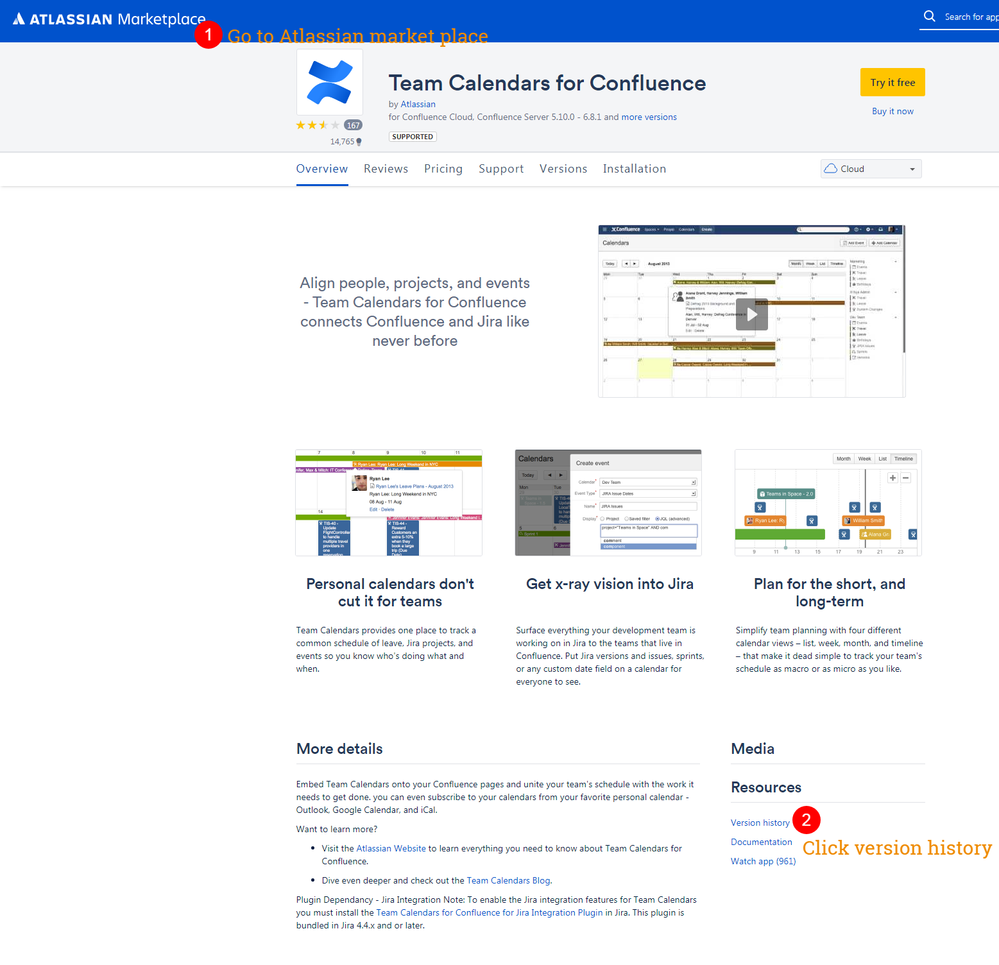Viewport: 999px width, 965px height.
Task: Click the more versions link
Action: coord(649,117)
